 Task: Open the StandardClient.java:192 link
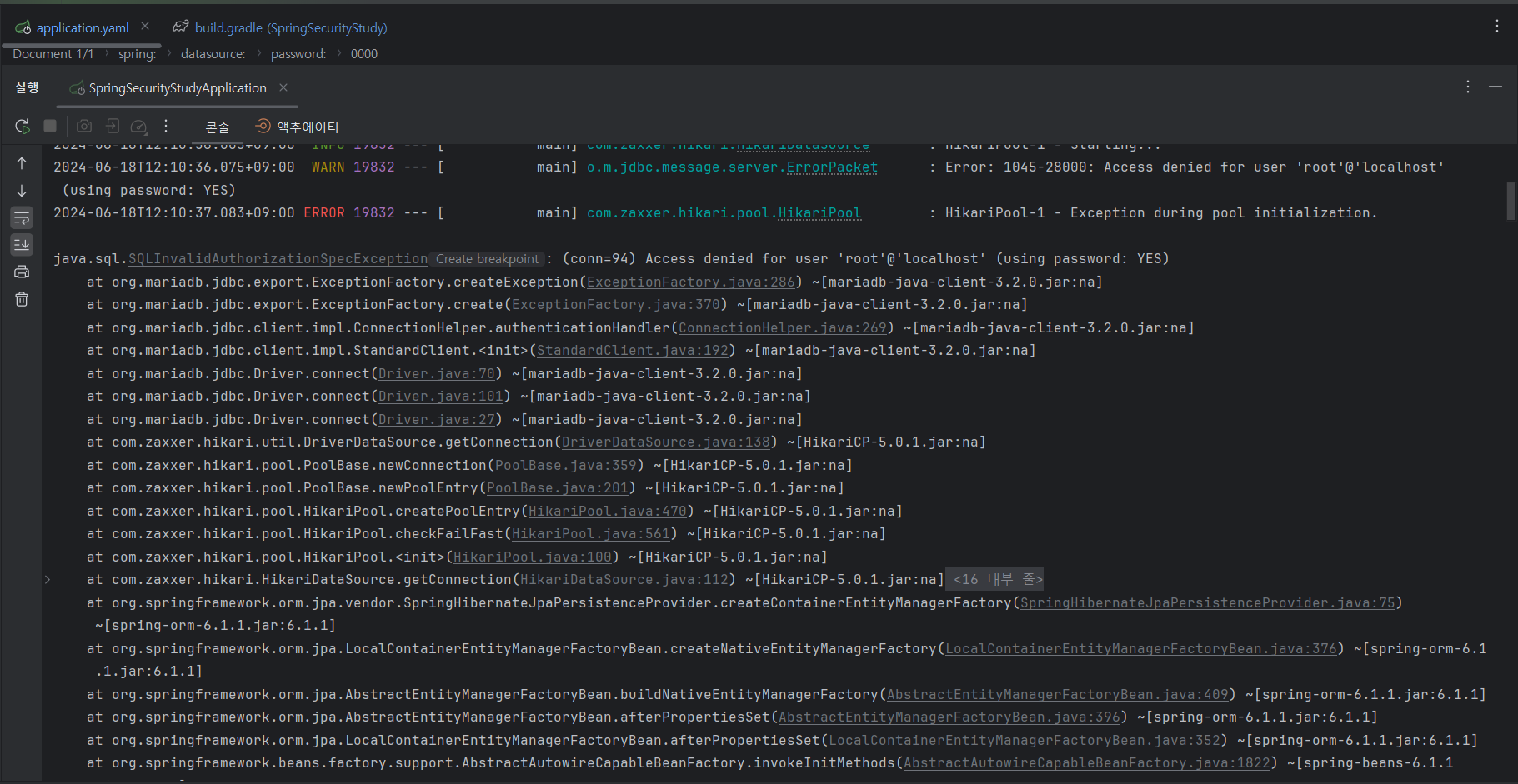pos(632,351)
